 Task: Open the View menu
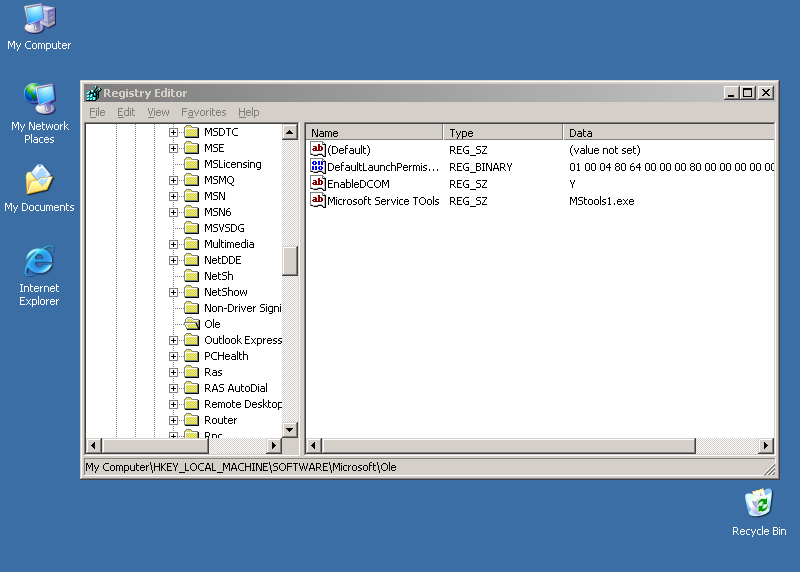click(x=158, y=112)
